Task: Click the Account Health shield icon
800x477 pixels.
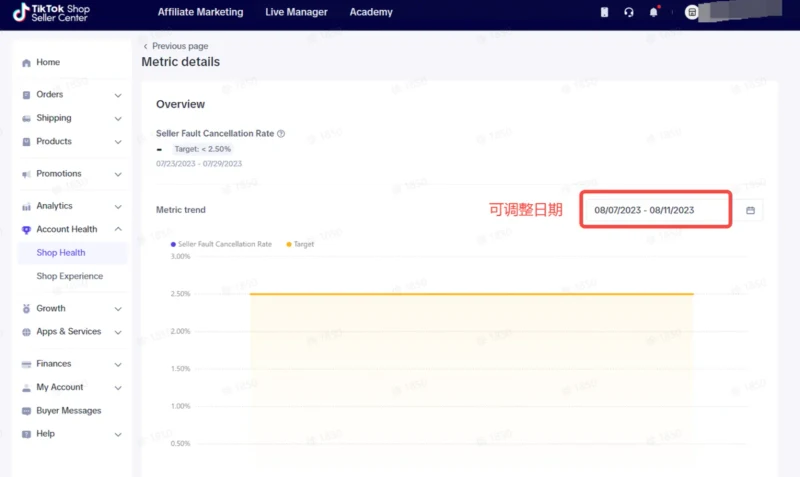Action: (27, 230)
